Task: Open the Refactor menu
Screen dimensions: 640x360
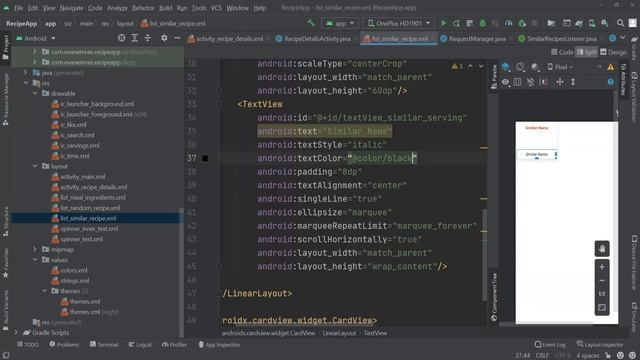Action: click(x=143, y=8)
